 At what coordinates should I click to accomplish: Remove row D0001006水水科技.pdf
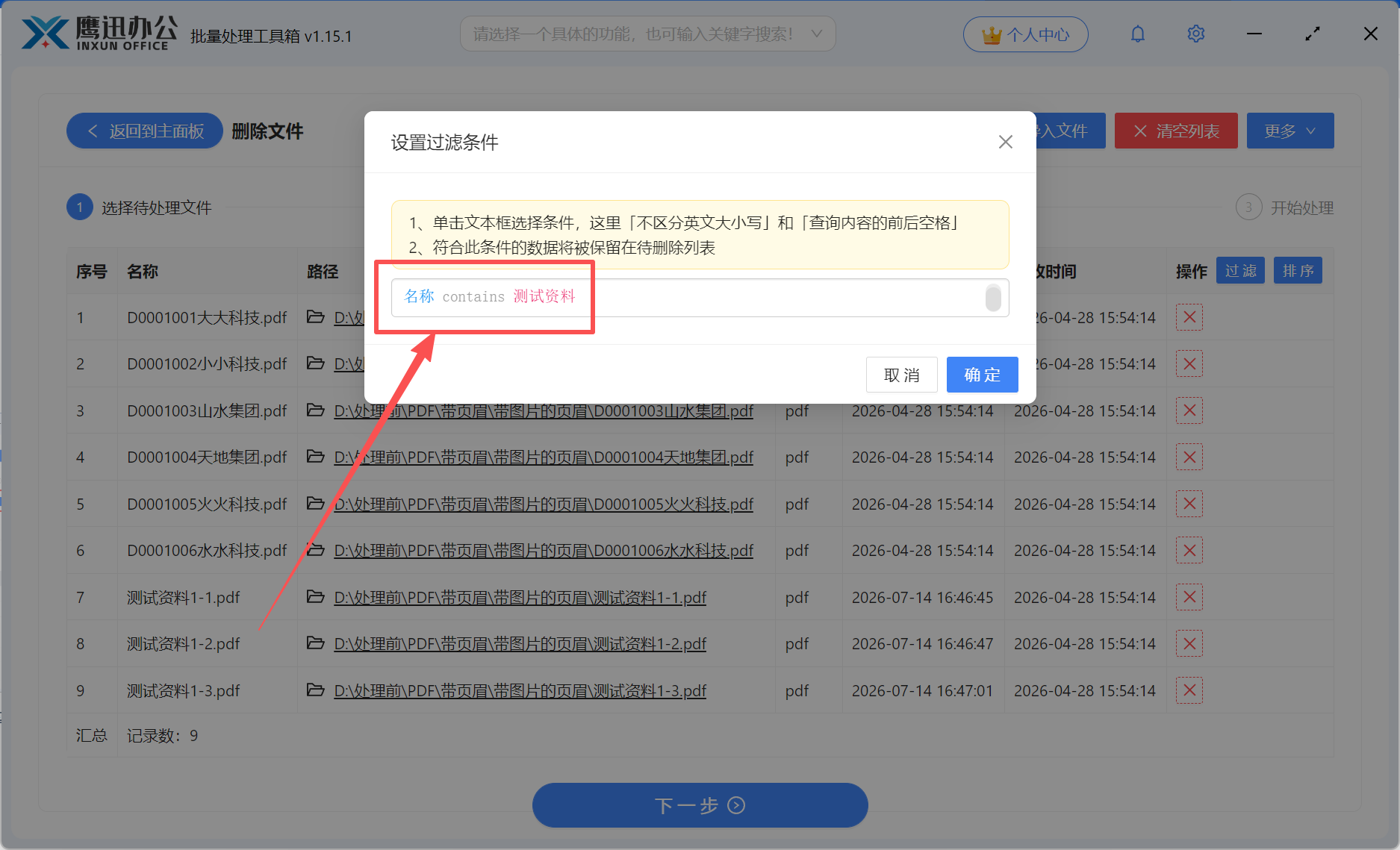click(1189, 550)
